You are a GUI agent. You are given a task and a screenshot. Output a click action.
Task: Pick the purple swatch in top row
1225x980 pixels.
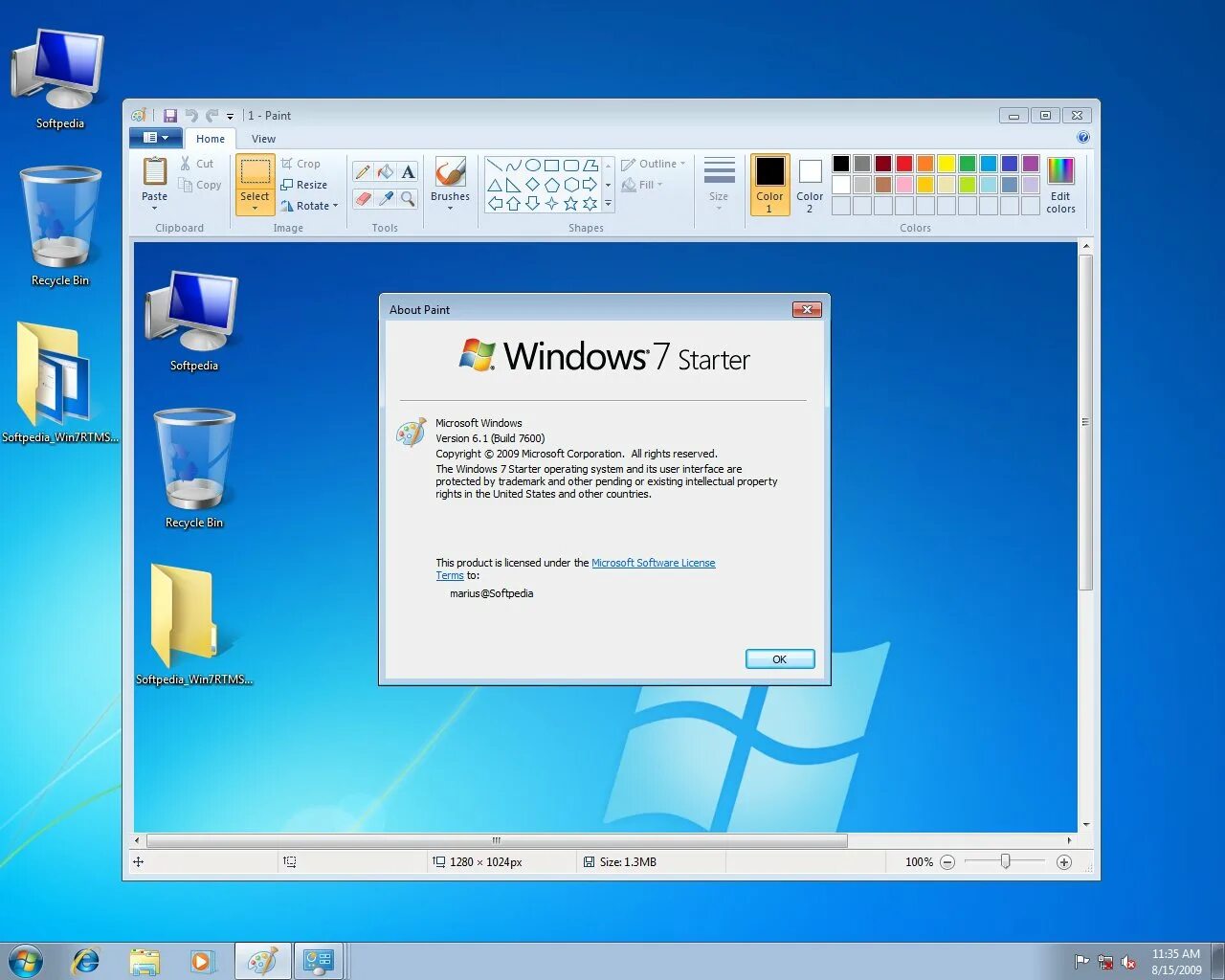pyautogui.click(x=1031, y=164)
